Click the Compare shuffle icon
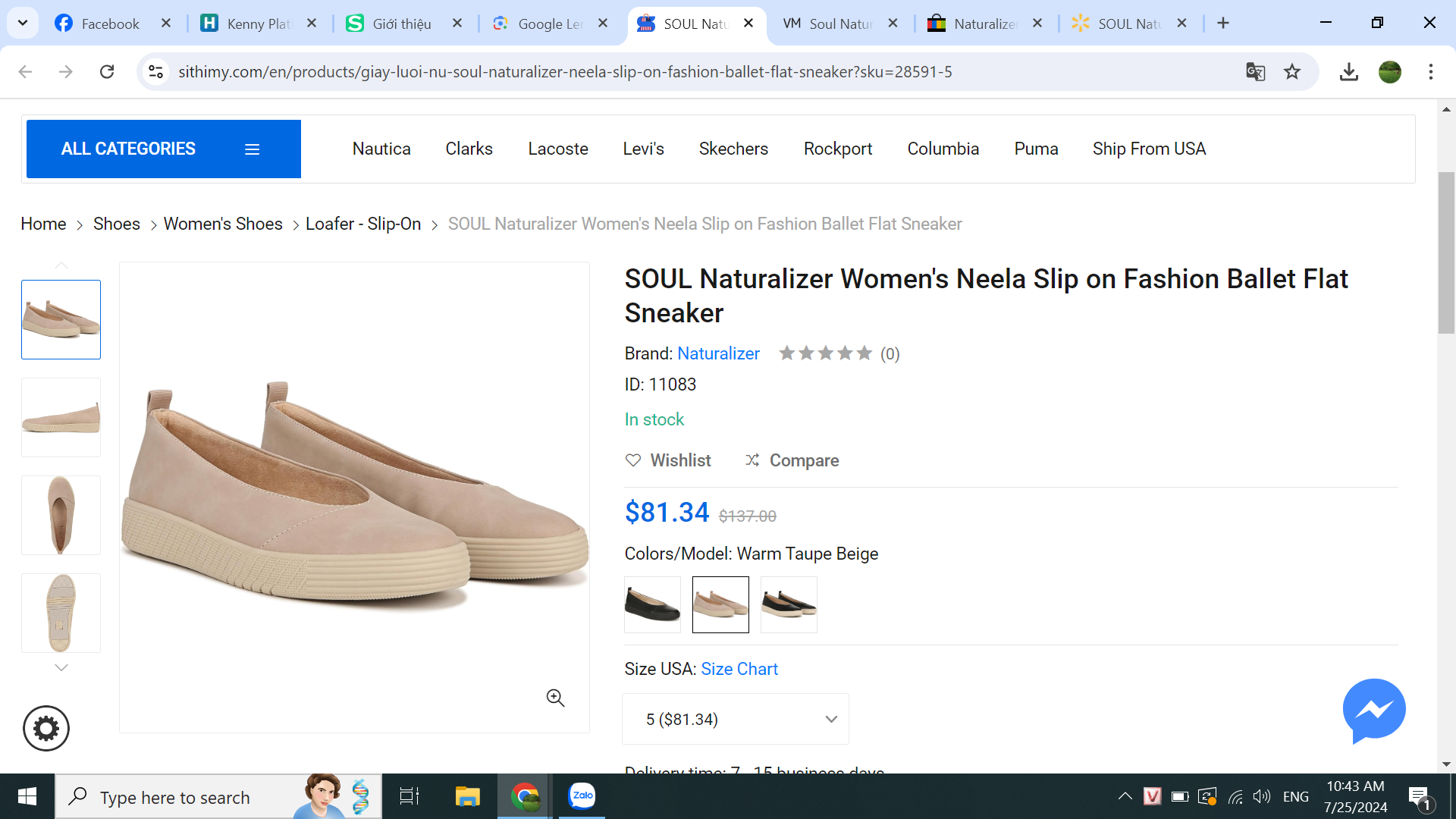This screenshot has height=819, width=1456. pos(752,460)
